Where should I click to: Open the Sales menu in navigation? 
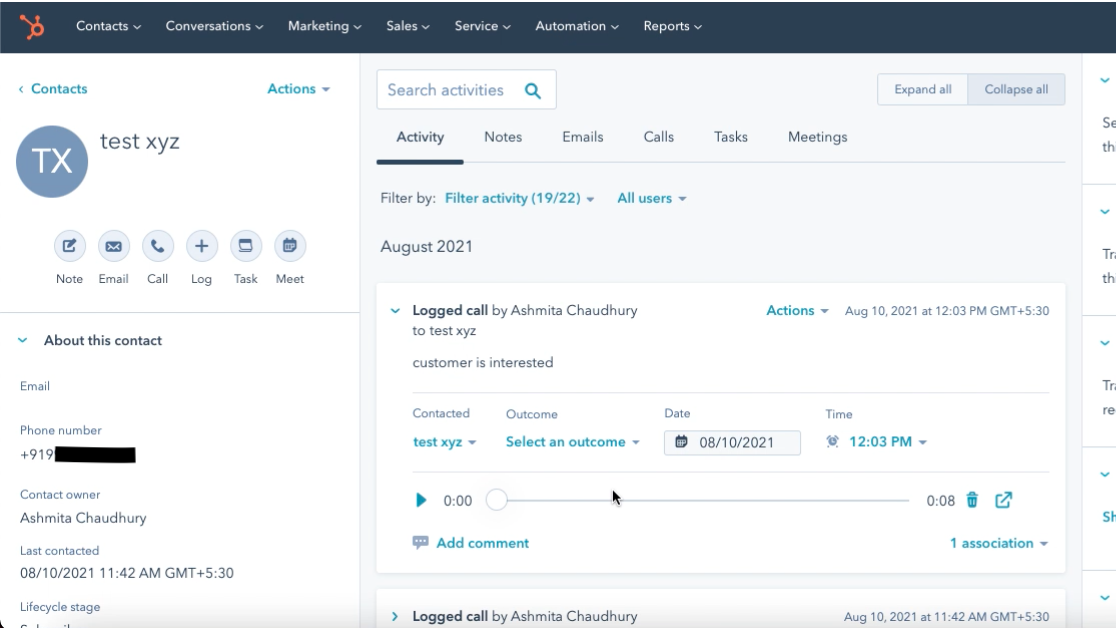tap(407, 26)
